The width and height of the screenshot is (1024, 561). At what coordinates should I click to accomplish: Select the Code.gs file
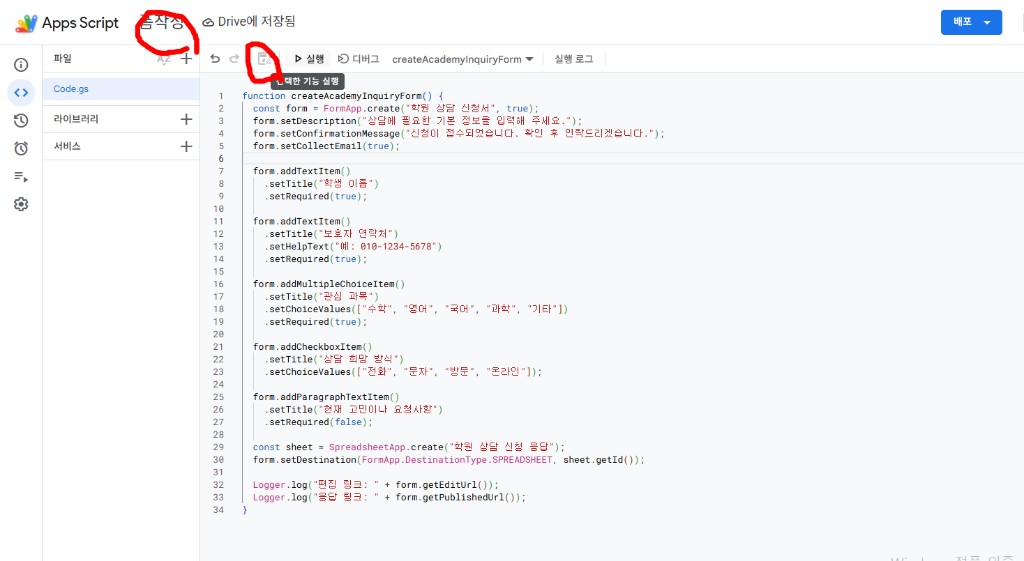(x=121, y=89)
